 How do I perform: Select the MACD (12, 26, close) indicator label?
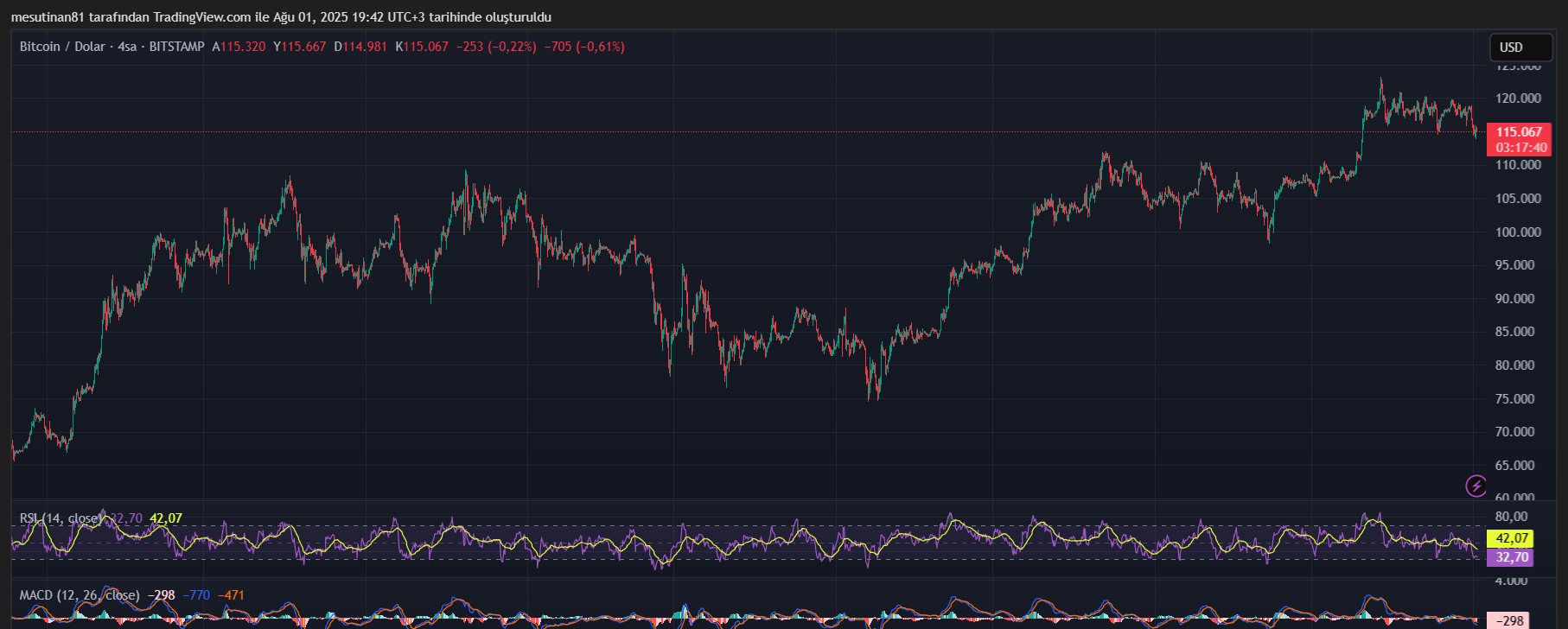pos(80,595)
